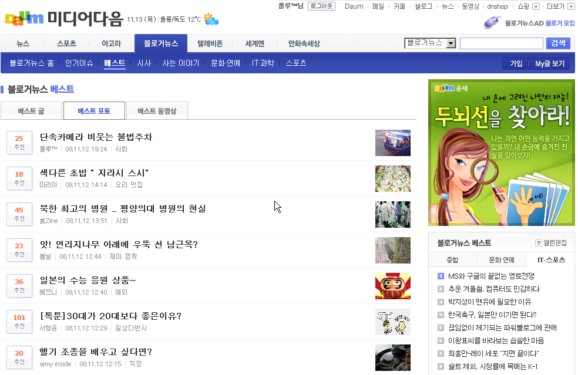Open article 북한 최고의 병원 평양의대 병원의 현실

pos(123,209)
